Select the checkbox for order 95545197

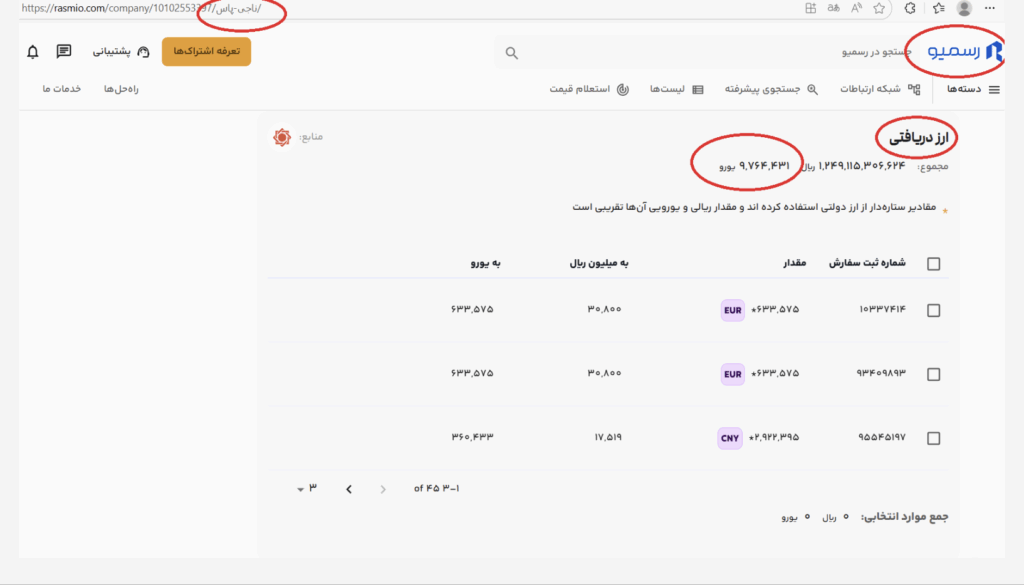(934, 438)
